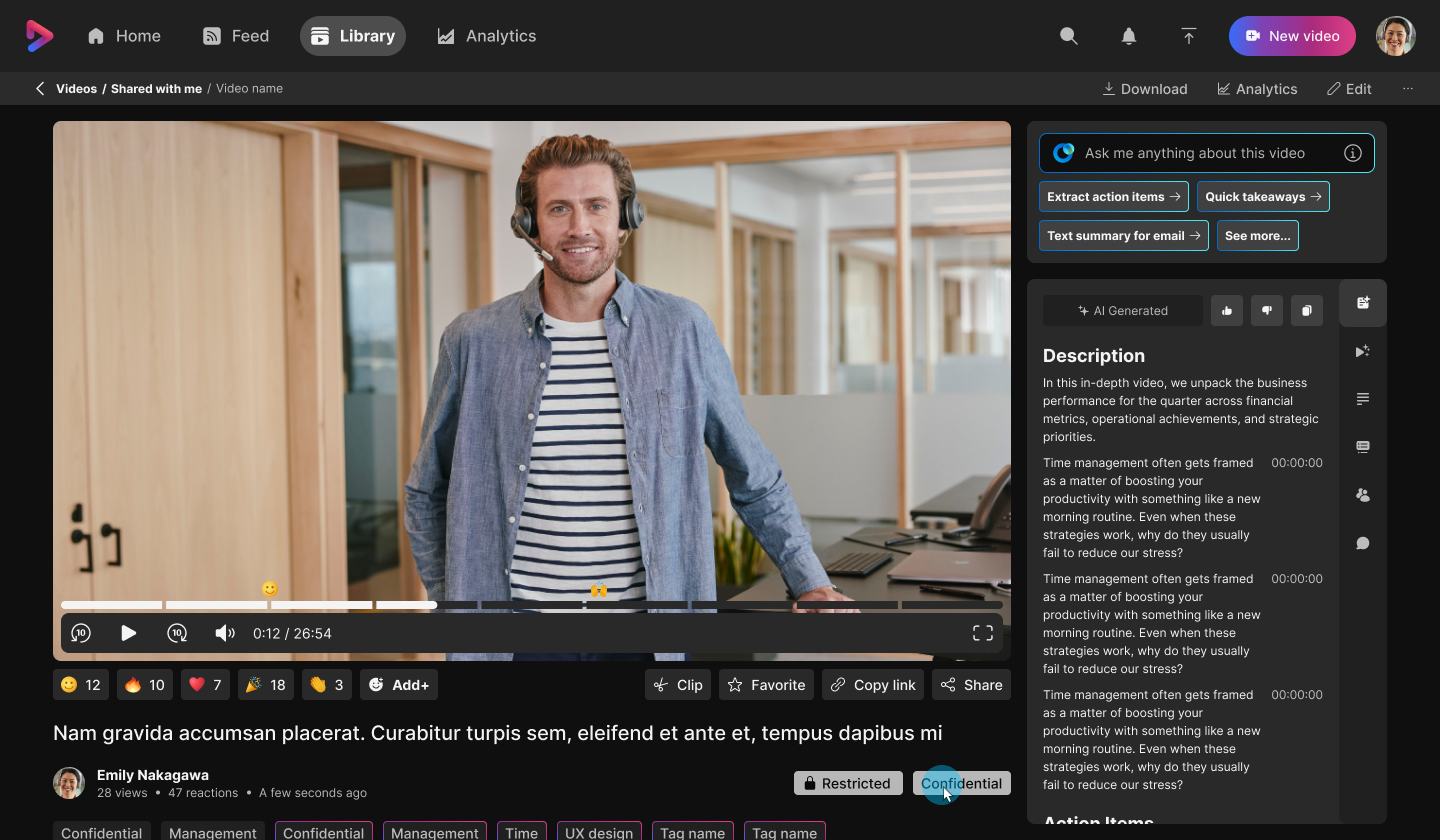Thumbs up the AI generated description
This screenshot has height=840, width=1440.
coord(1226,310)
